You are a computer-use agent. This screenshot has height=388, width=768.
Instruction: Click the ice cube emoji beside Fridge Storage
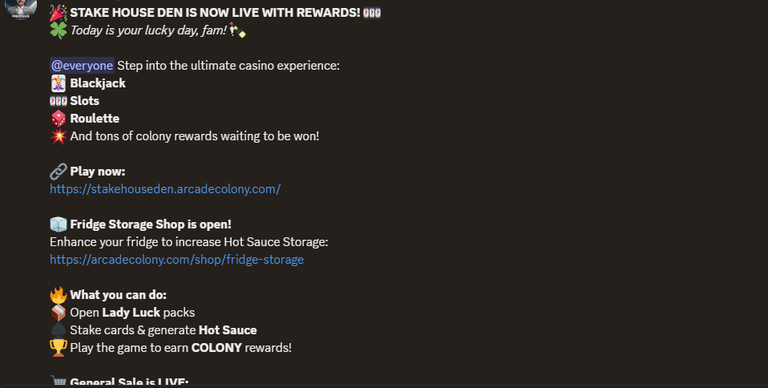tap(58, 224)
